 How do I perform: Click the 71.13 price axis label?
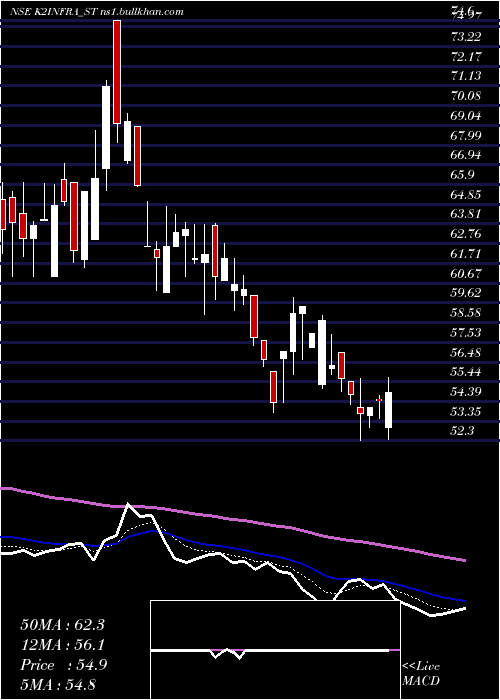point(467,76)
